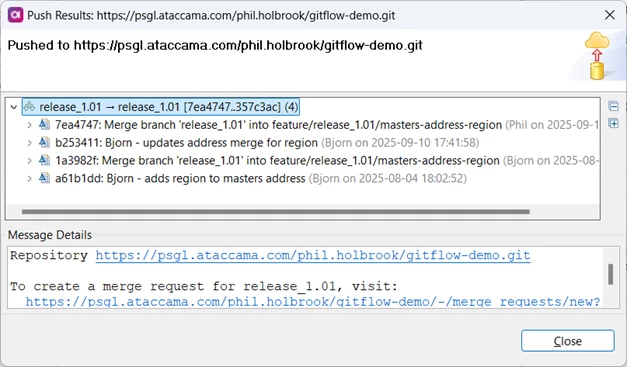The width and height of the screenshot is (627, 367).
Task: Select the release_1.01 → release_1.01 [7ea4747..357c3ac] row
Action: click(x=161, y=107)
